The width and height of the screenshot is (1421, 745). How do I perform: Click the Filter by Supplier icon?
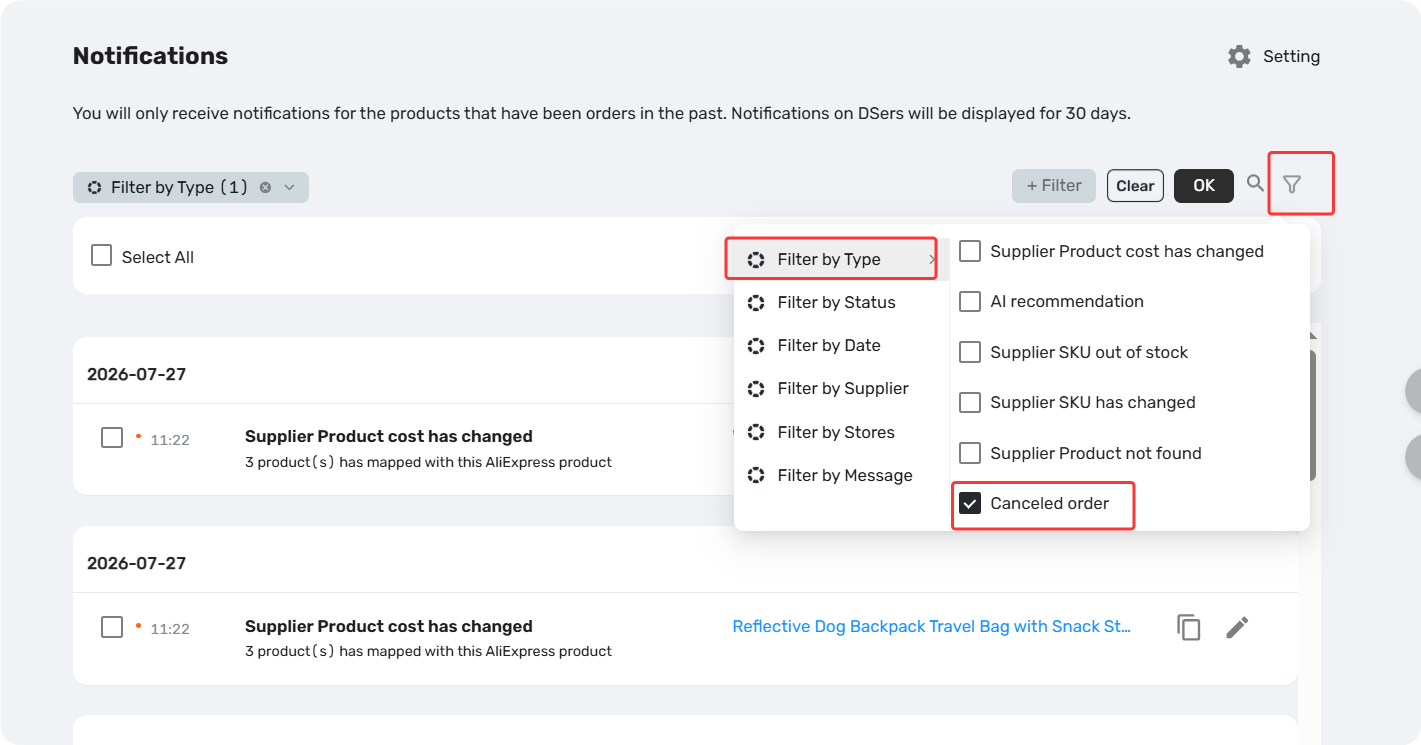(x=757, y=388)
